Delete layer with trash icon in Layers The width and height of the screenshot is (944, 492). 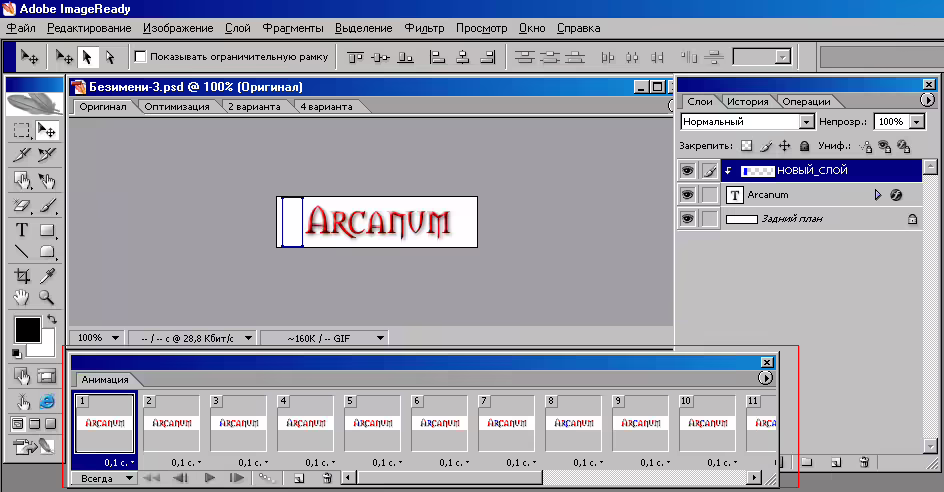coord(864,462)
